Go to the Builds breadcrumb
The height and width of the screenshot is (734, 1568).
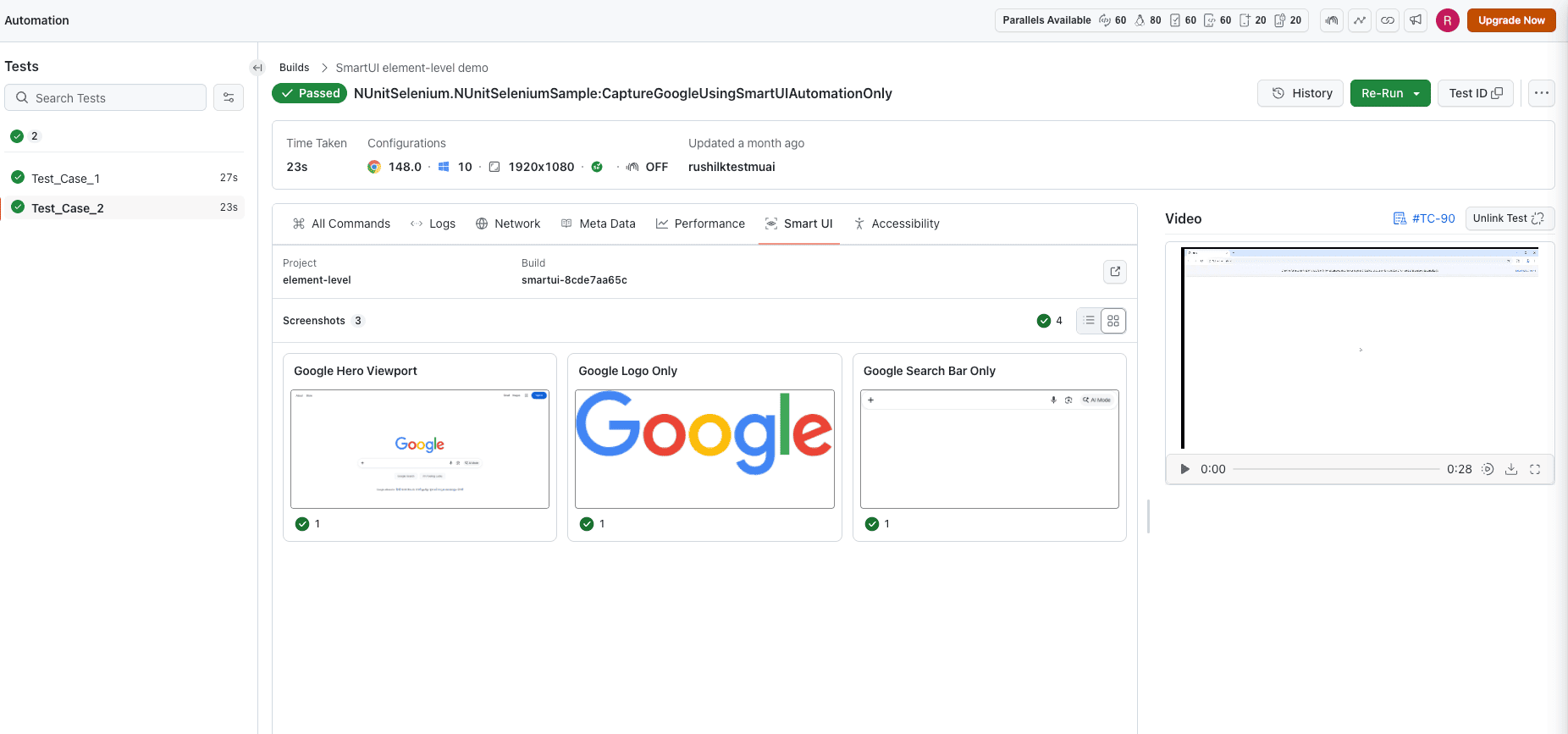point(294,68)
